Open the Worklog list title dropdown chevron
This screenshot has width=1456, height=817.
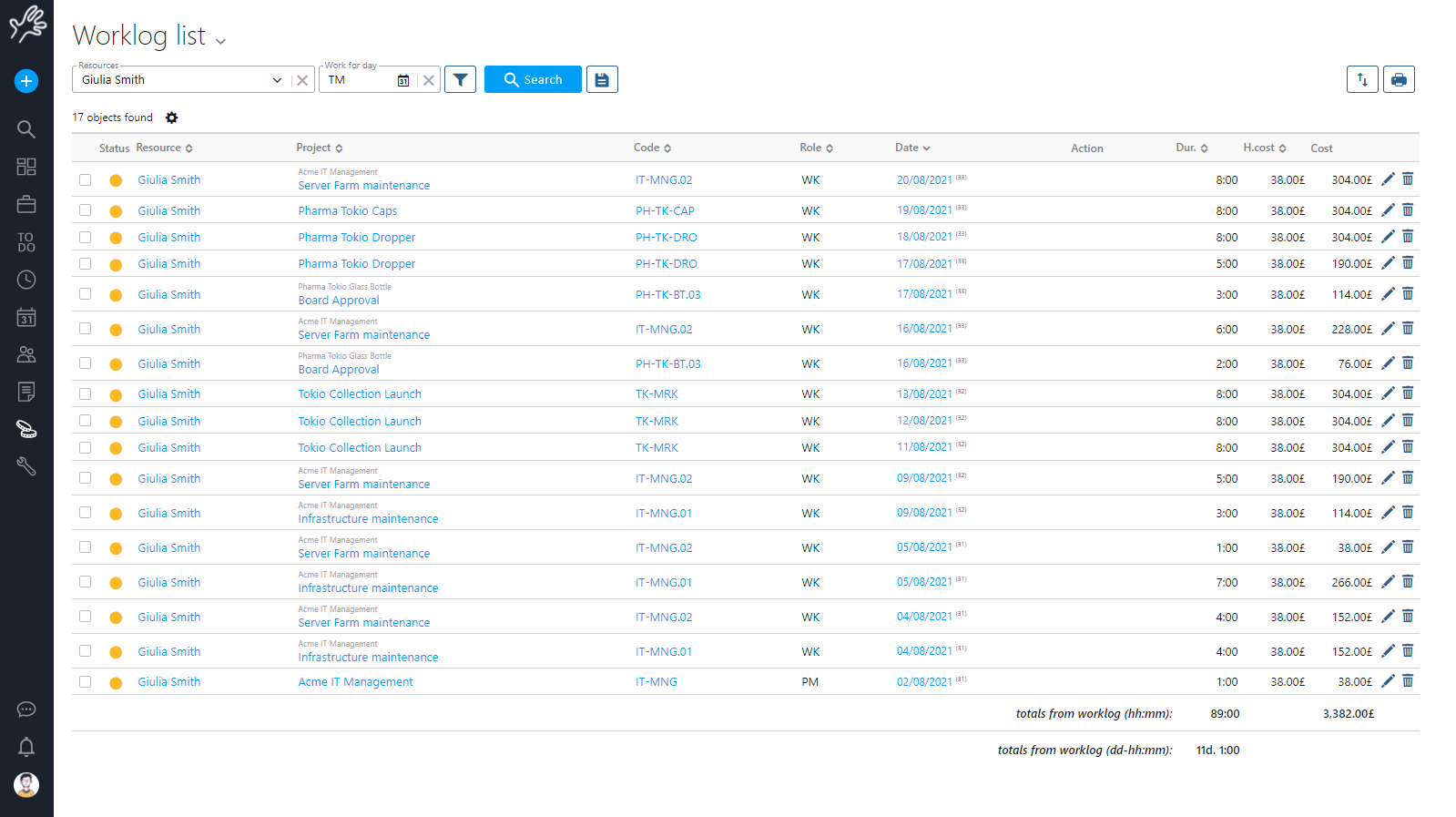220,41
